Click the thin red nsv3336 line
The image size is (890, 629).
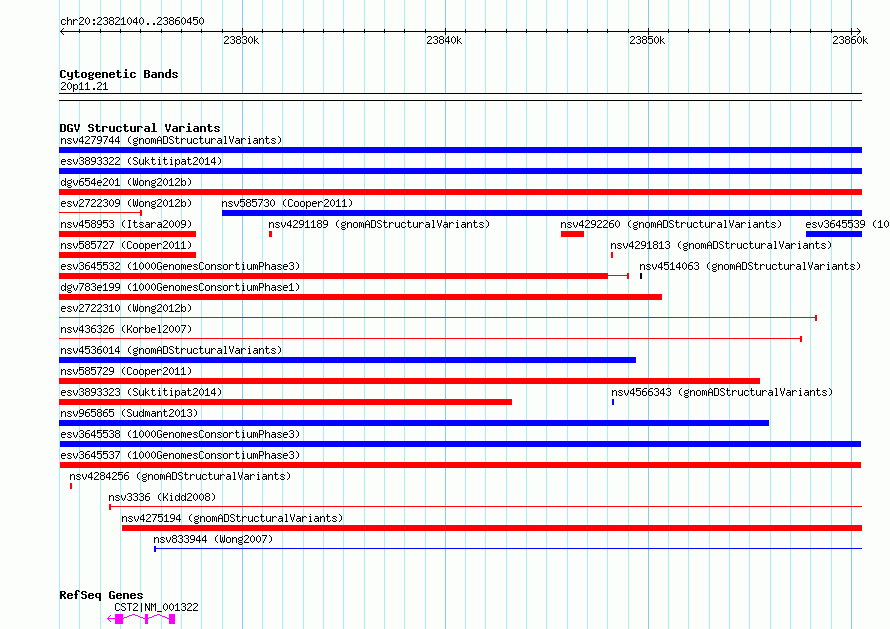(x=485, y=506)
